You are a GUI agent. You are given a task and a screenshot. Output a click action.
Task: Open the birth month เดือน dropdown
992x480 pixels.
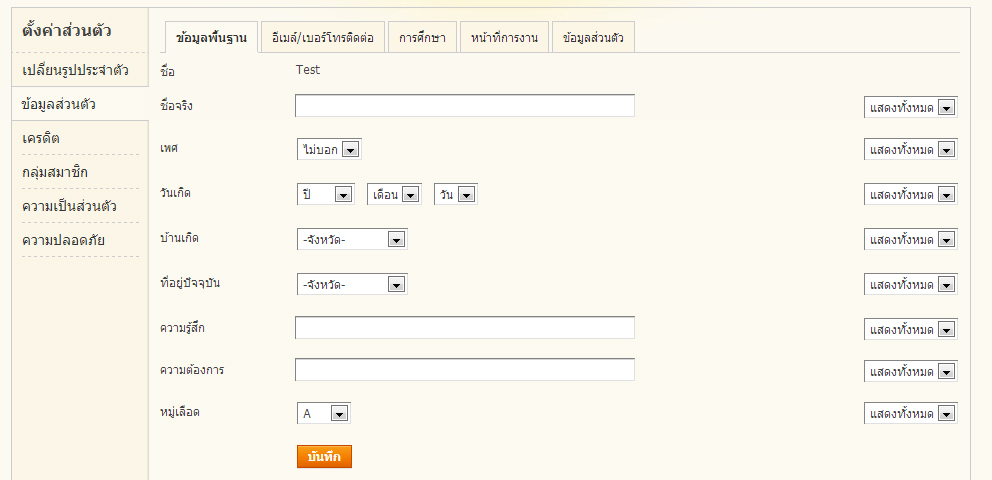394,195
